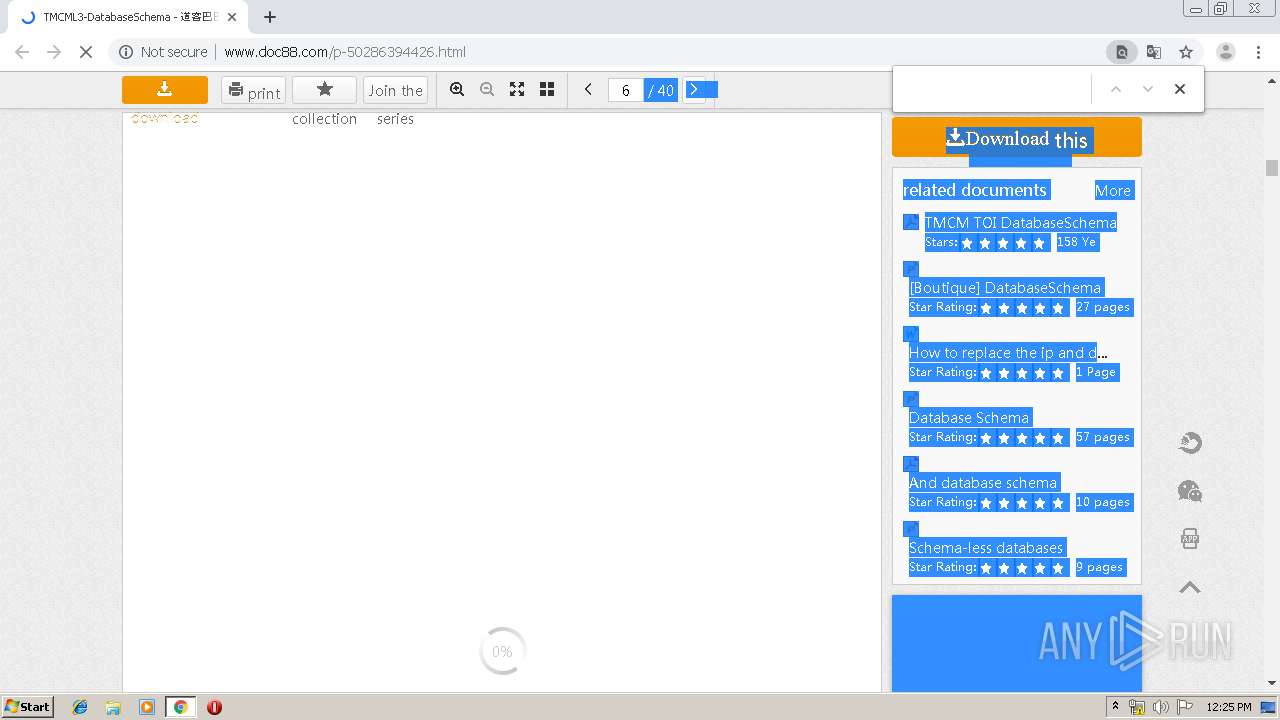Click the page number input field

(x=626, y=90)
